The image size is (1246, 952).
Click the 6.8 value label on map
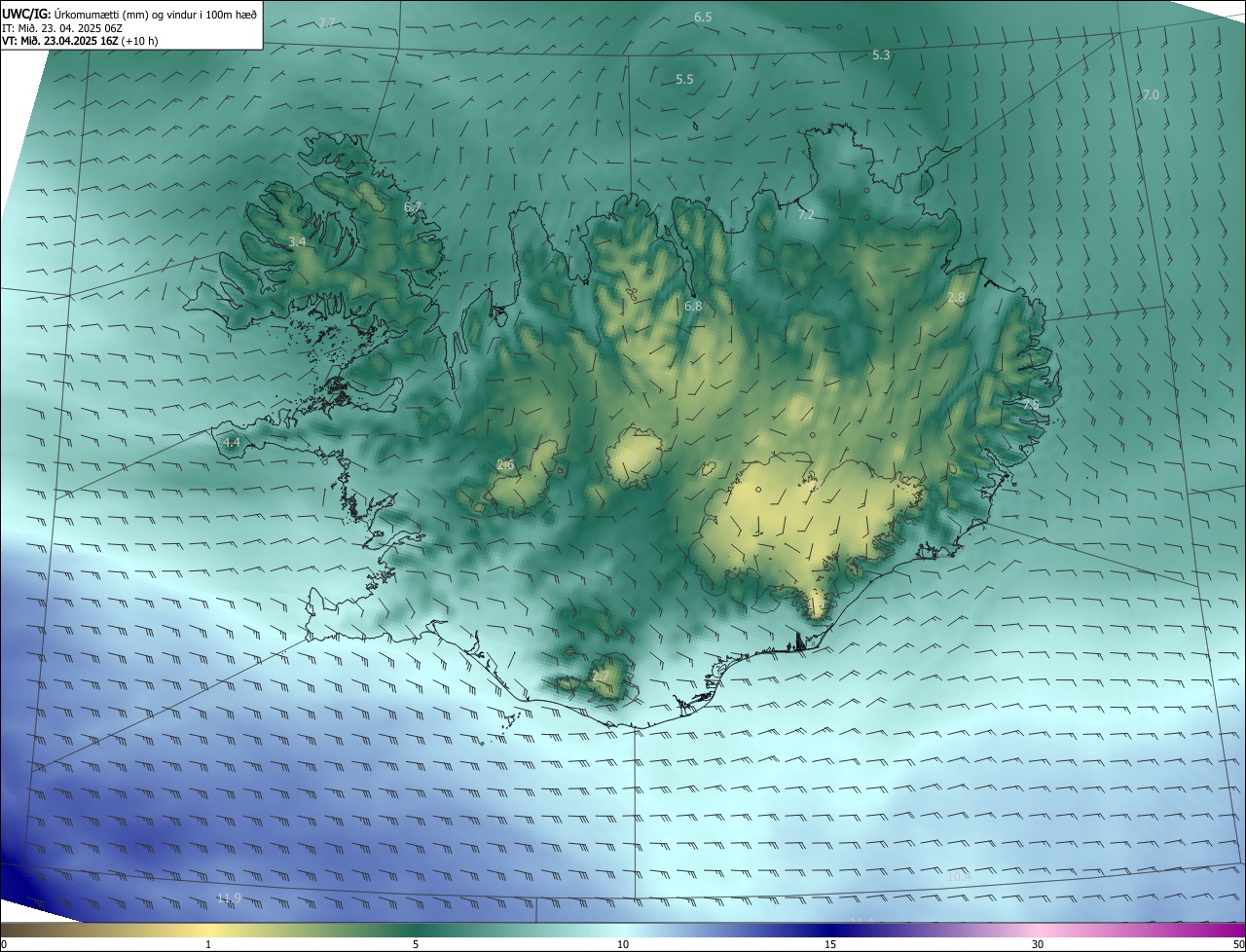click(693, 307)
